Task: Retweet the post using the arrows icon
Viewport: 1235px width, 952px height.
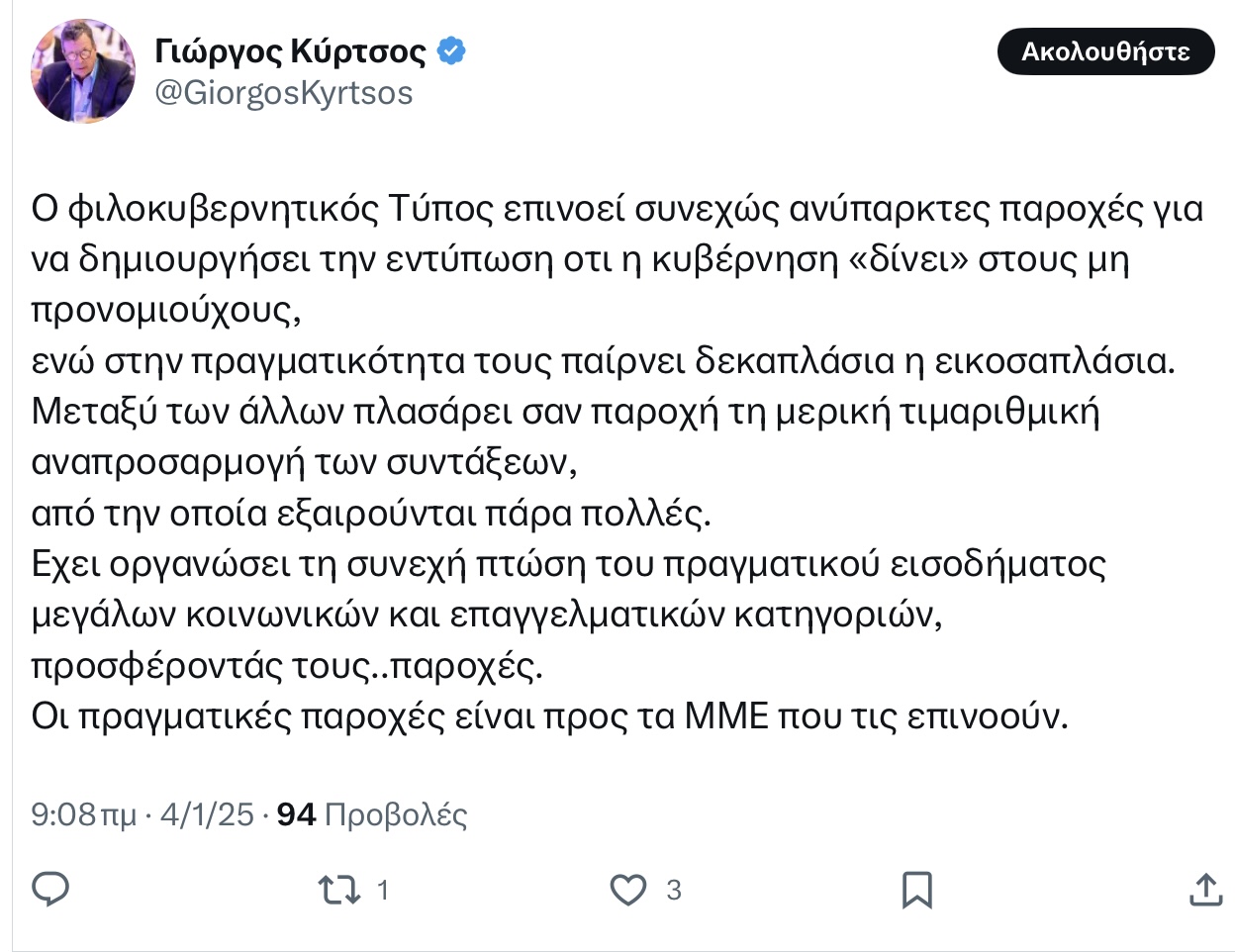Action: (338, 890)
